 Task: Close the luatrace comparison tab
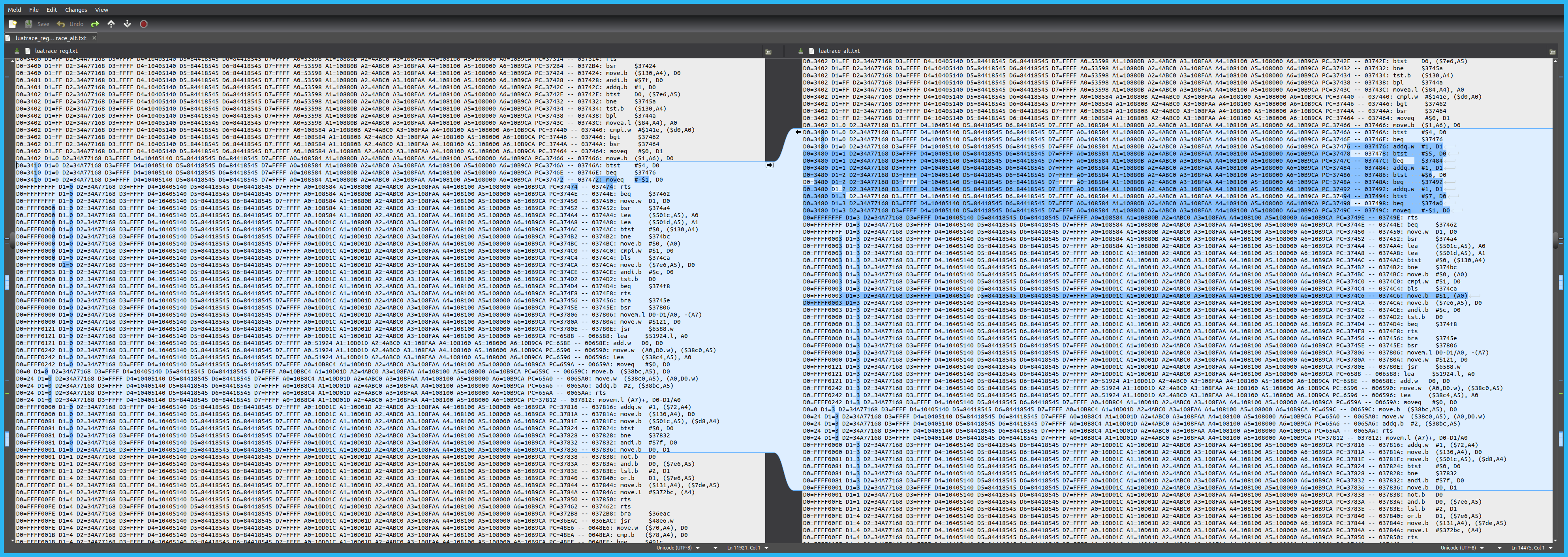(94, 38)
